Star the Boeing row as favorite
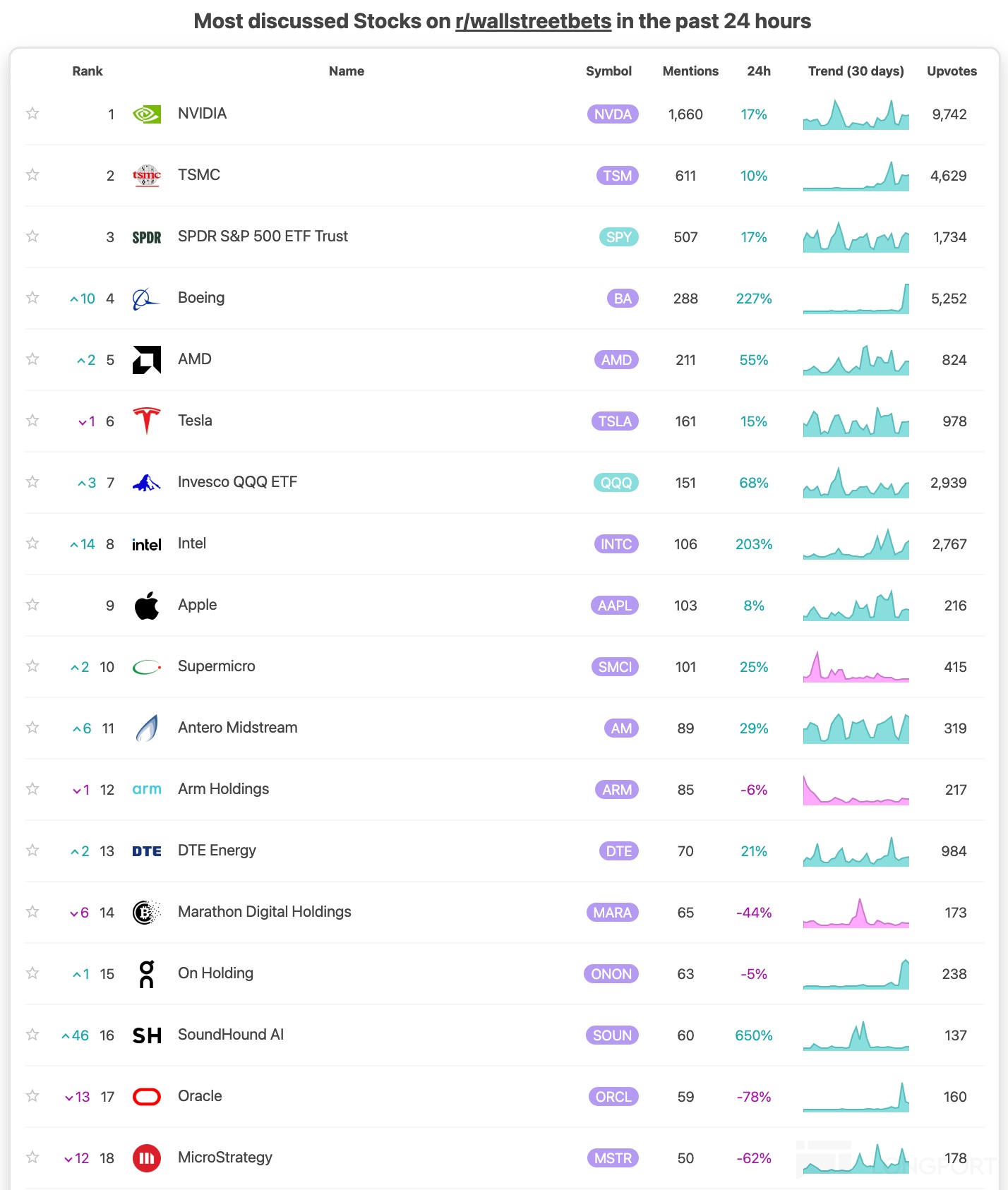 32,298
